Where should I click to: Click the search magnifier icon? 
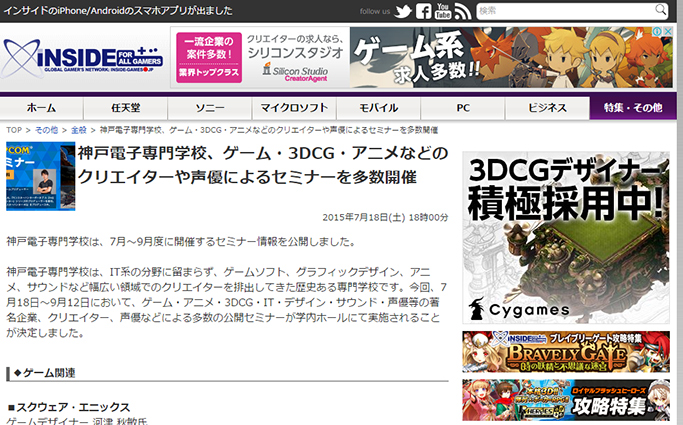[660, 10]
